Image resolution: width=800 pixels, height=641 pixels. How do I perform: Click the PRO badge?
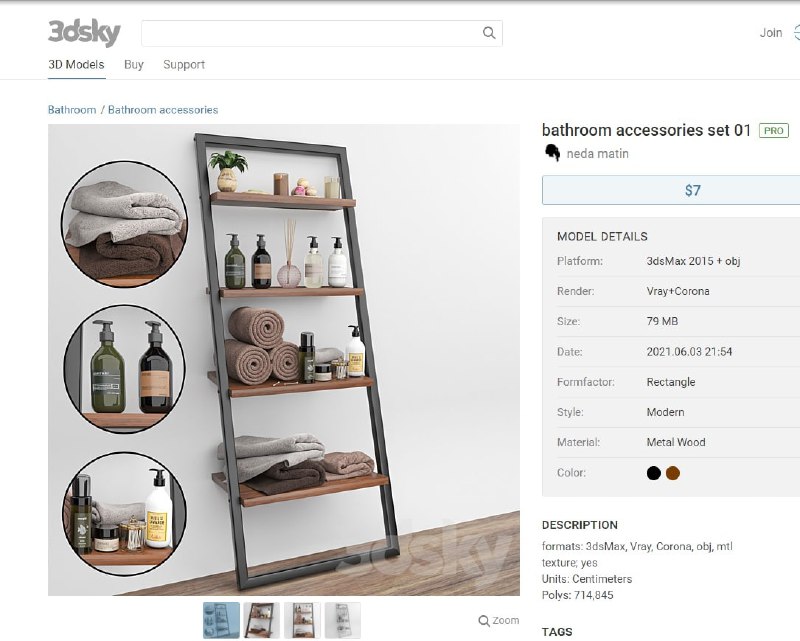pyautogui.click(x=773, y=131)
